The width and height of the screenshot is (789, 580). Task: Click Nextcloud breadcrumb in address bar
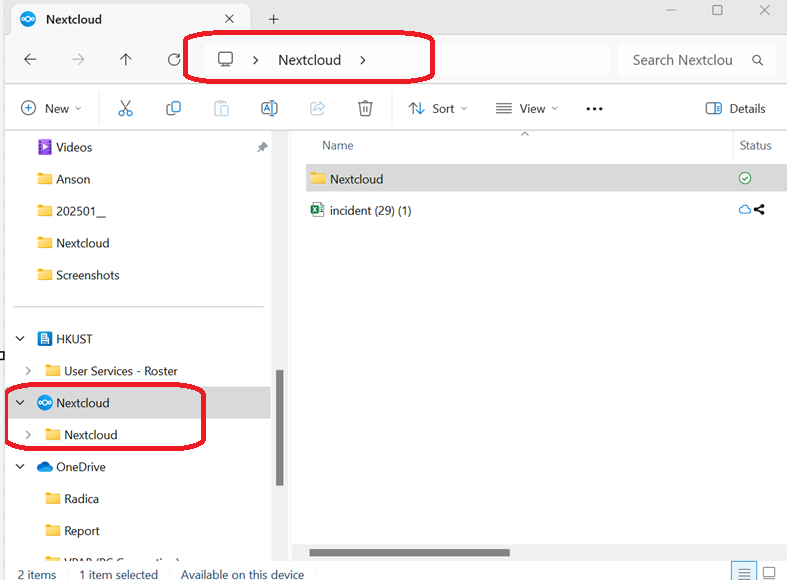[309, 60]
